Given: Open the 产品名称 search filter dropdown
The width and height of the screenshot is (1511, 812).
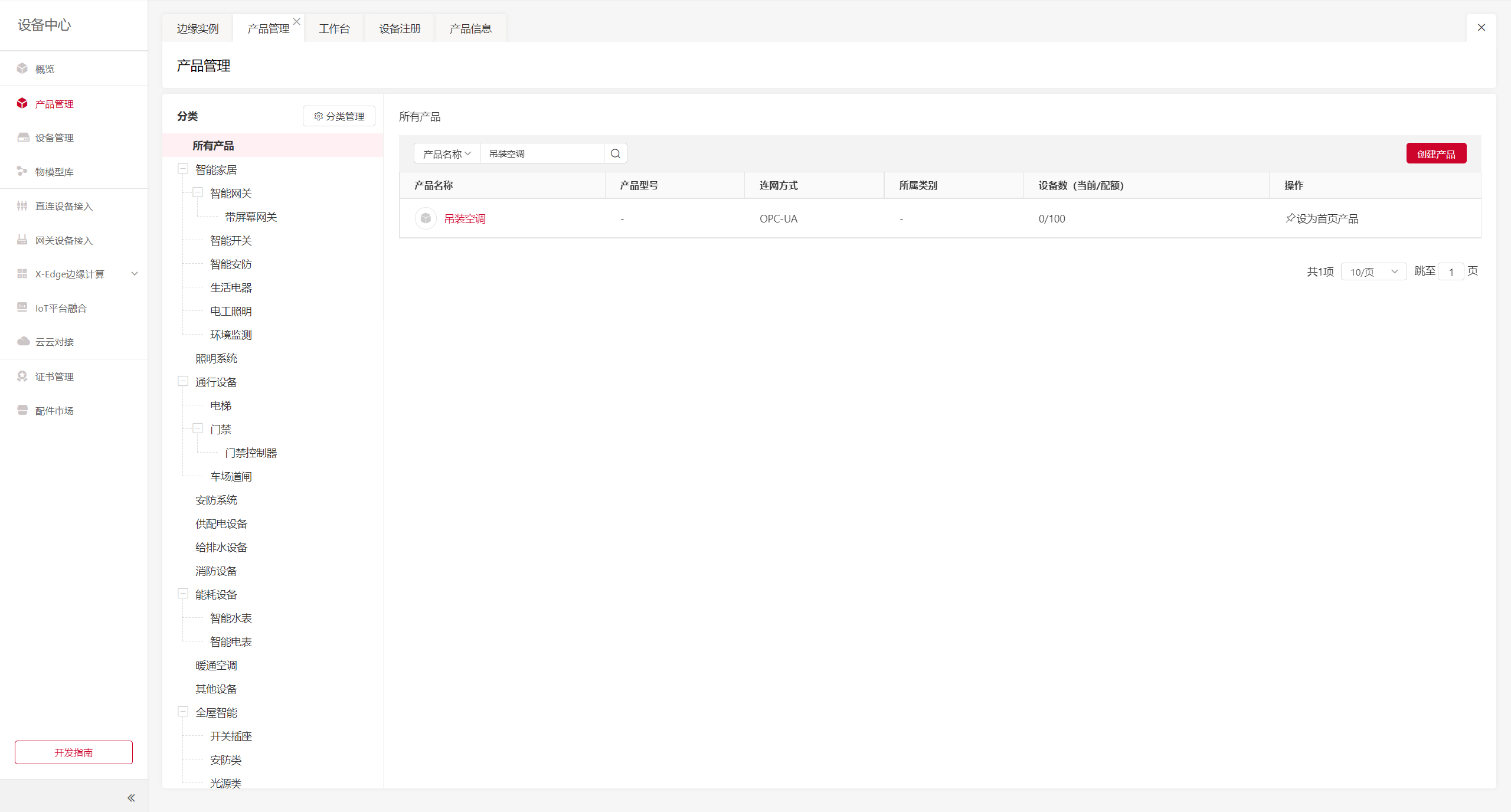Looking at the screenshot, I should click(x=447, y=153).
